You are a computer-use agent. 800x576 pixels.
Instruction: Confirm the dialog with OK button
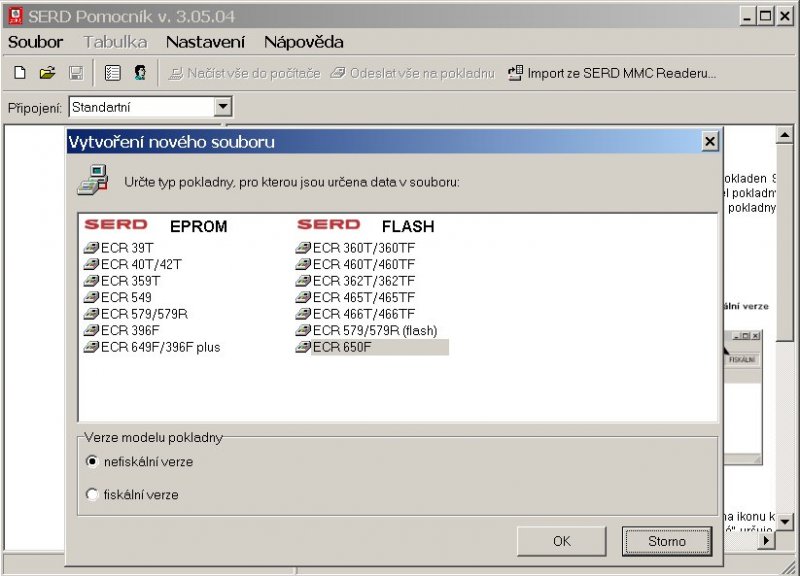(x=561, y=541)
